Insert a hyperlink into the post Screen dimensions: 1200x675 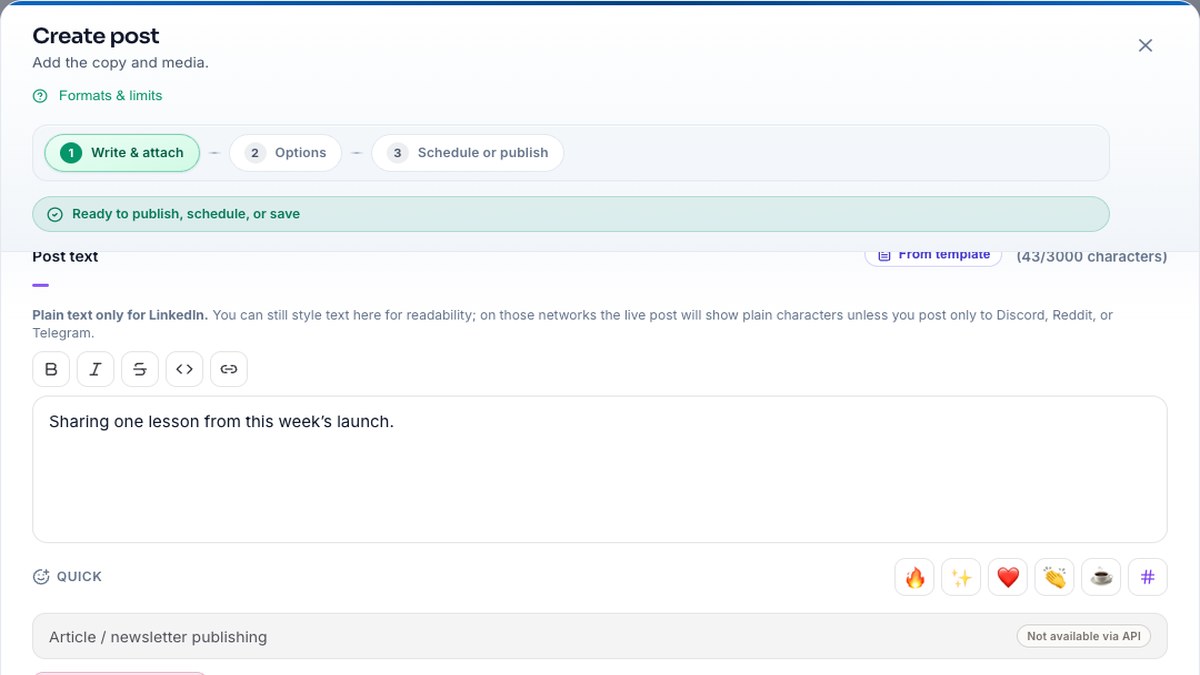229,369
